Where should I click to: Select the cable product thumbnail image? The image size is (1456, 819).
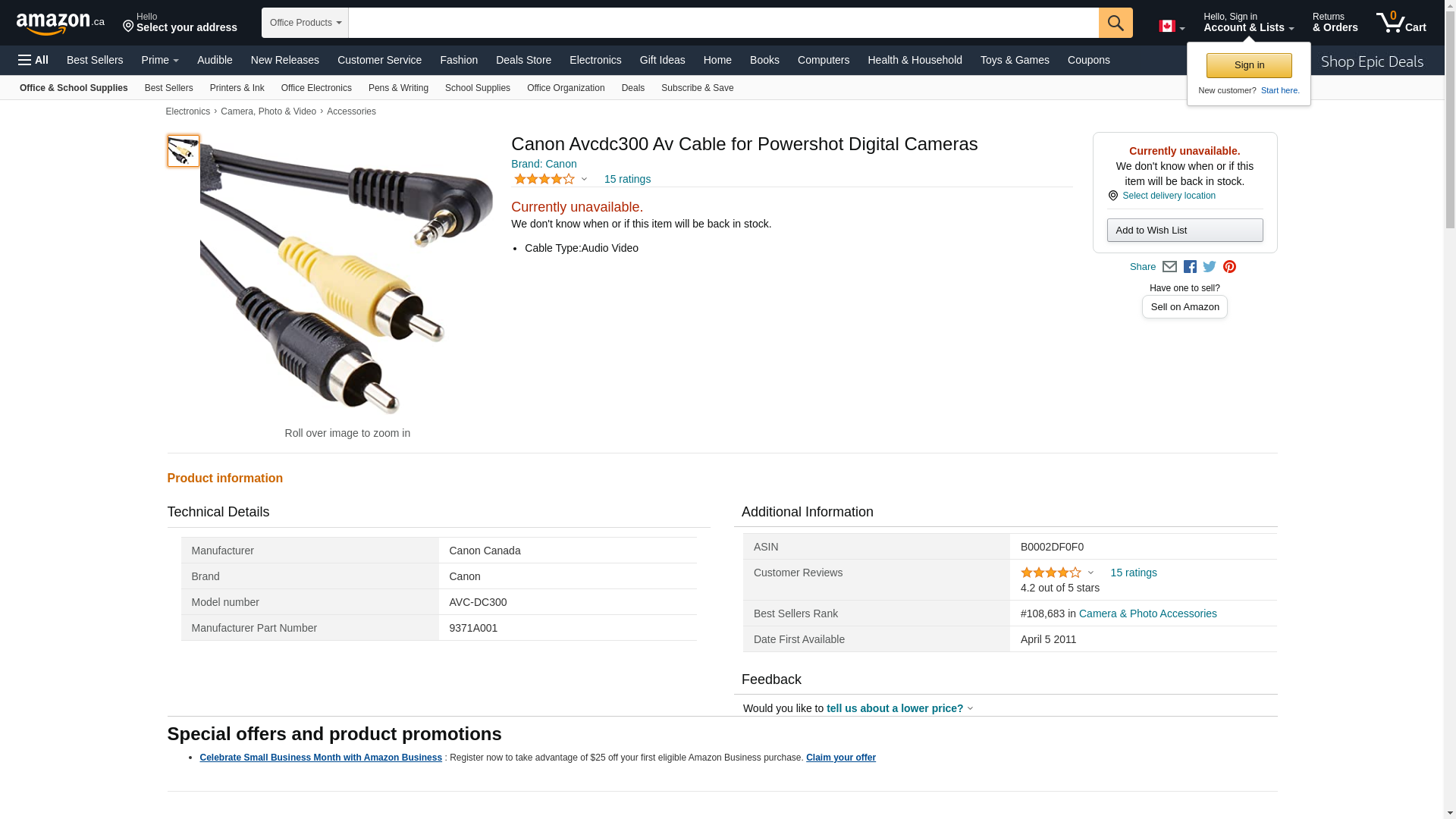pyautogui.click(x=184, y=151)
